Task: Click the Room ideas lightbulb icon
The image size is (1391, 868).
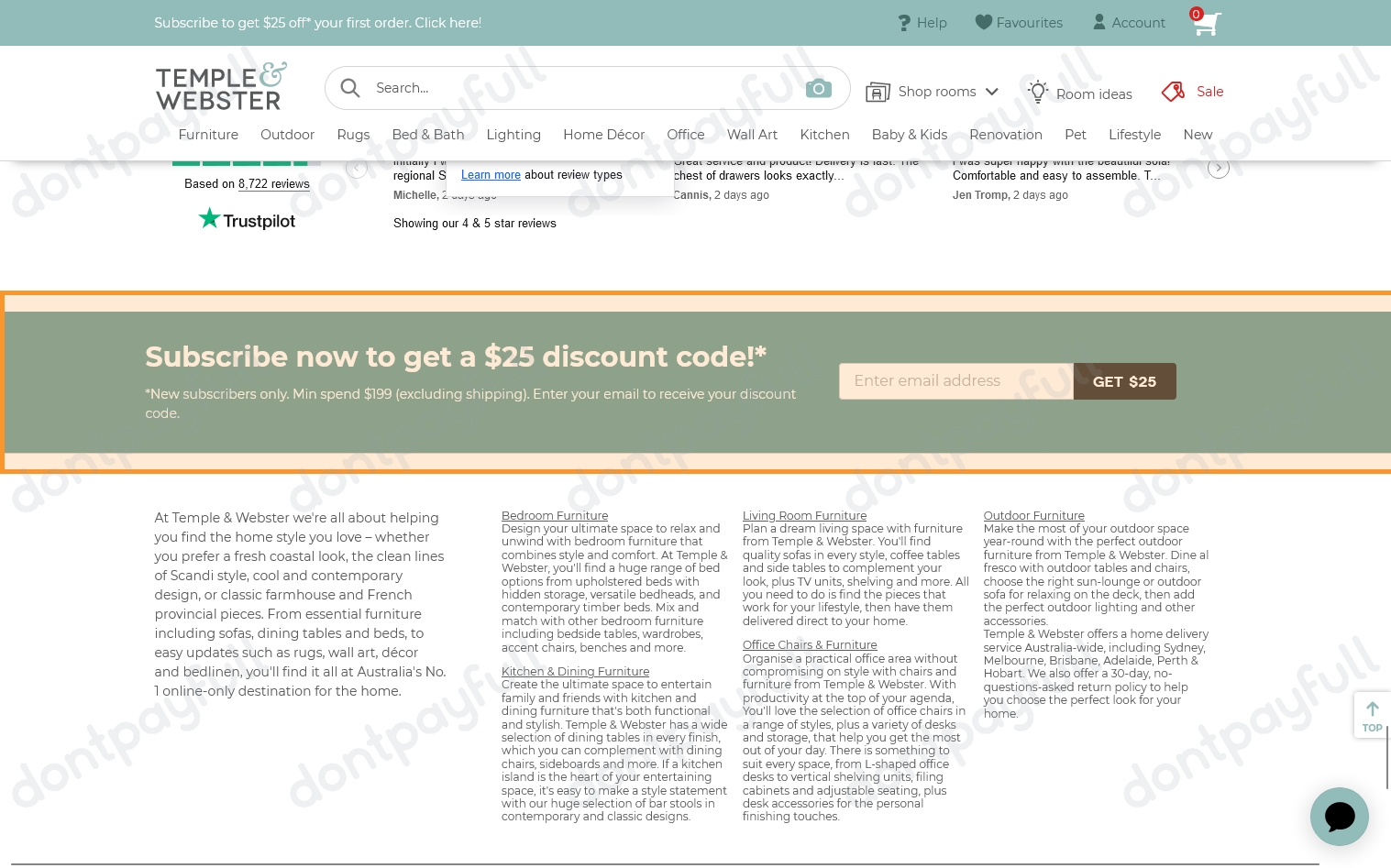Action: [1037, 92]
